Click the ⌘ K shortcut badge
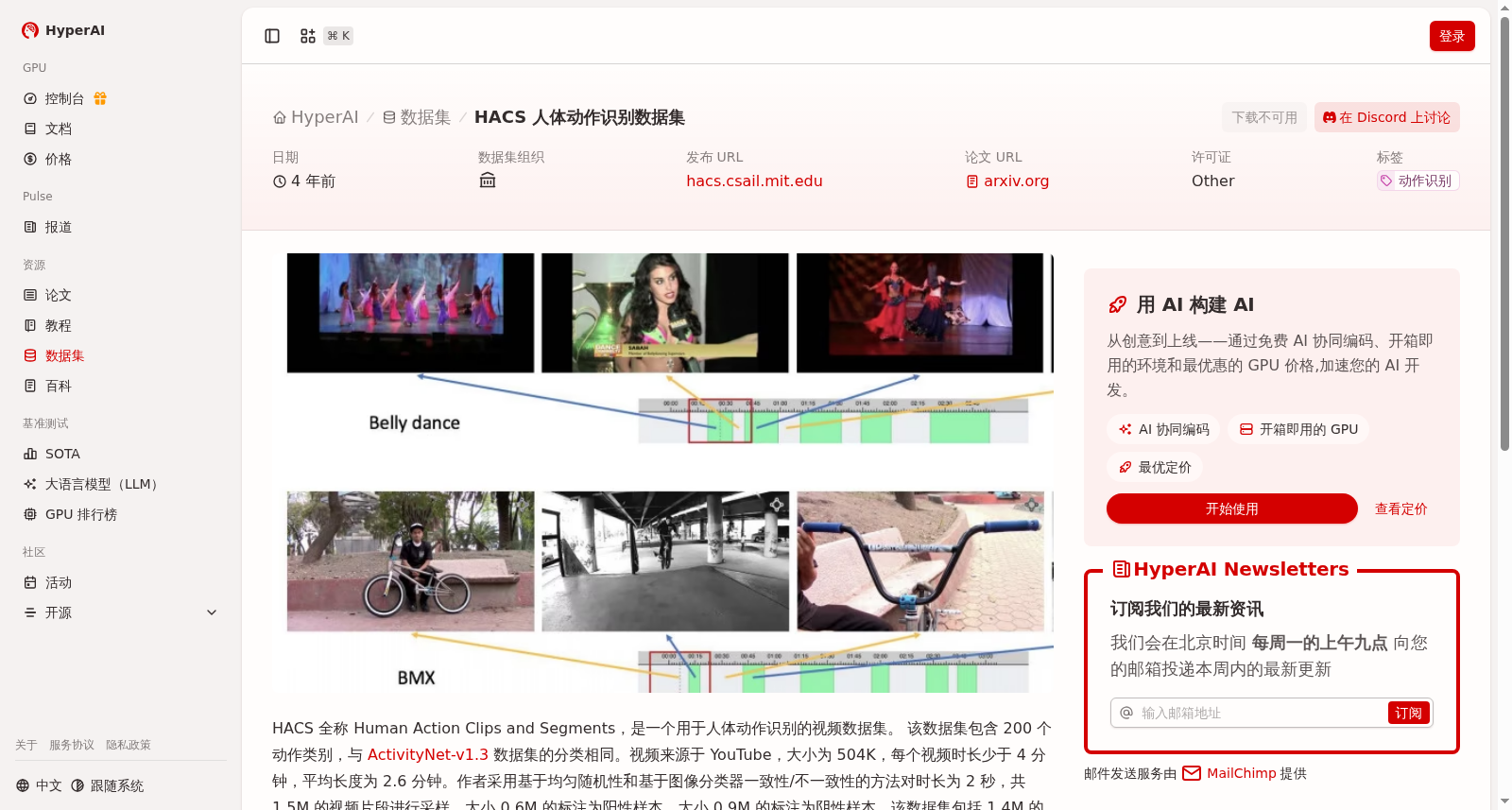This screenshot has width=1512, height=810. [x=338, y=36]
